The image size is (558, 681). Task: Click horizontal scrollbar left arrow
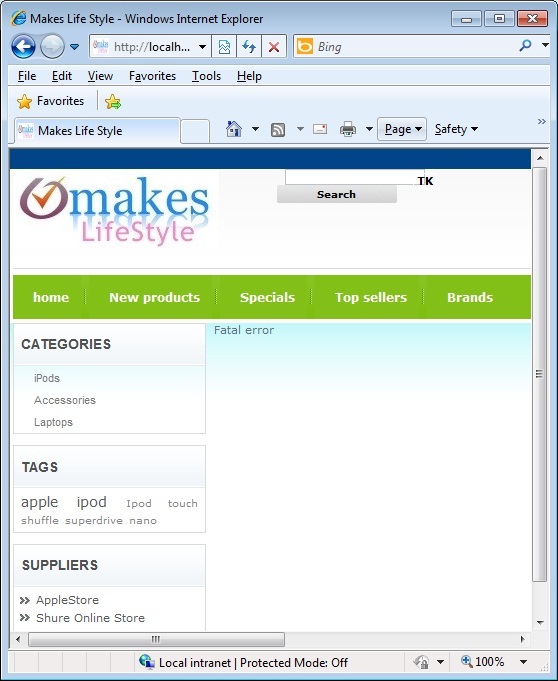(x=18, y=639)
